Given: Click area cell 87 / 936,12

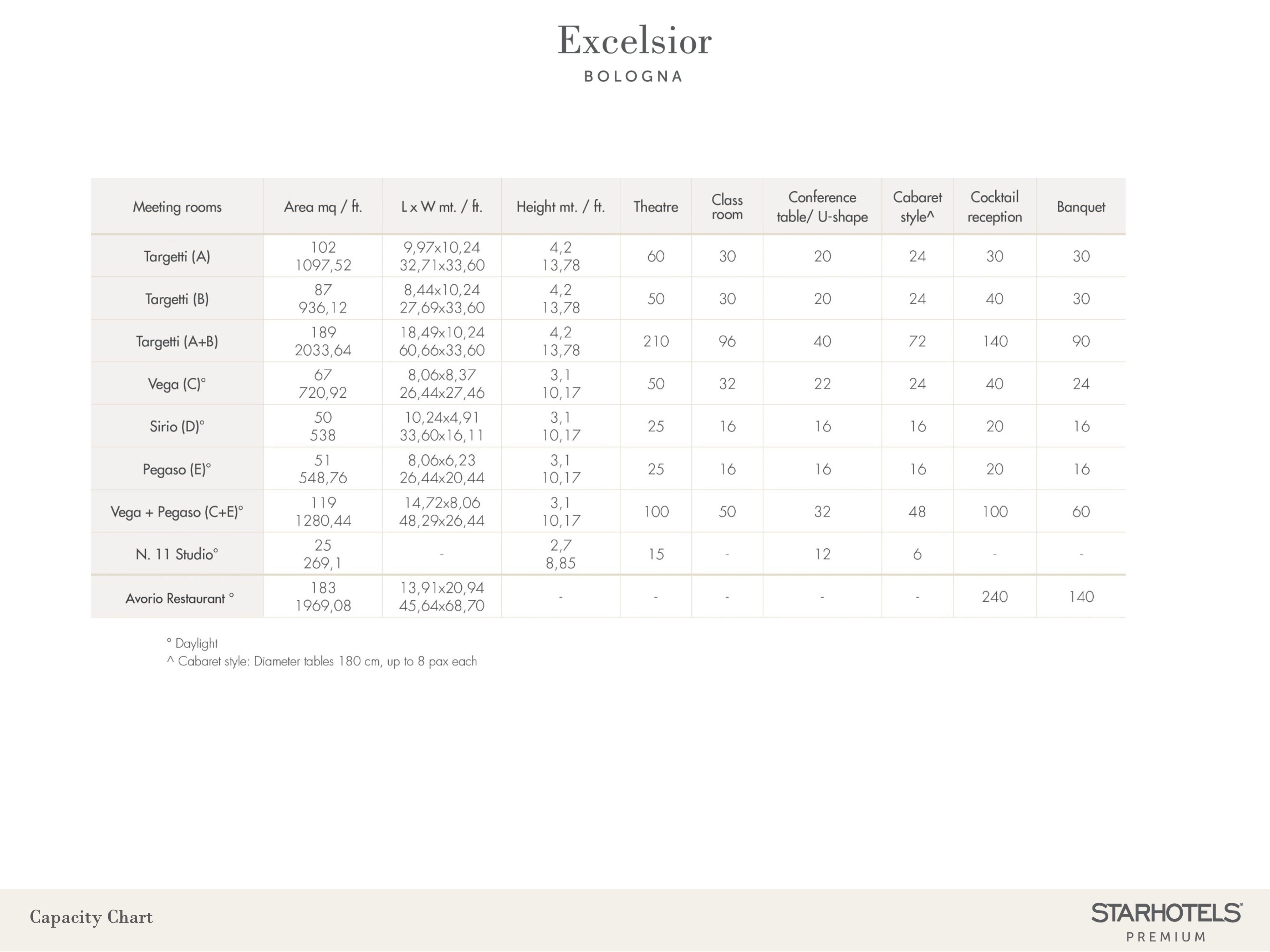Looking at the screenshot, I should (x=323, y=298).
